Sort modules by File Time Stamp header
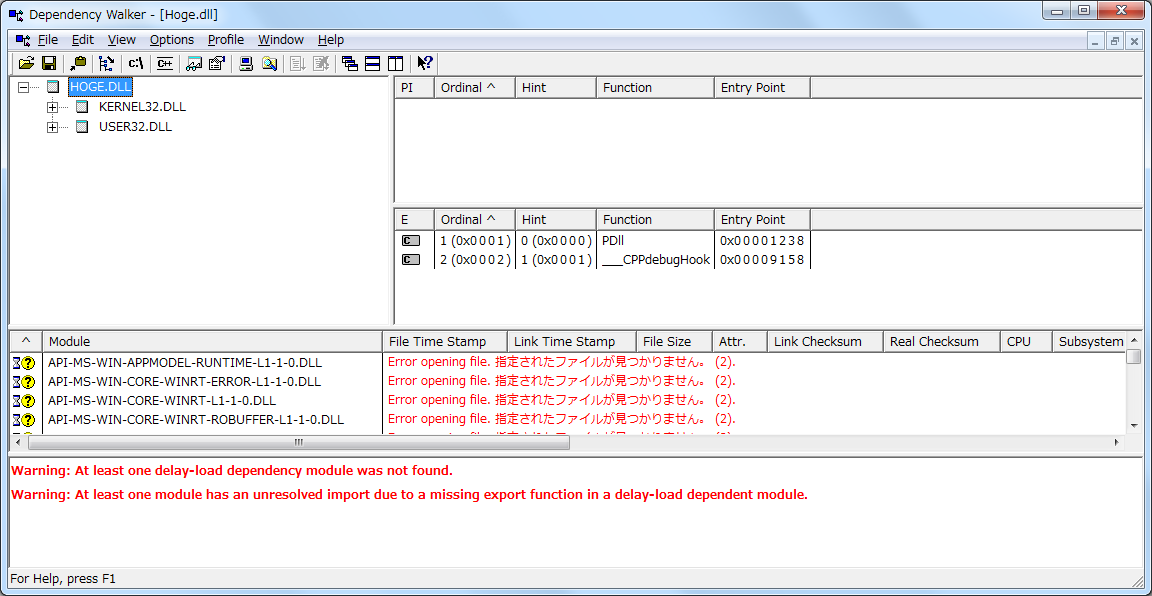 point(444,342)
